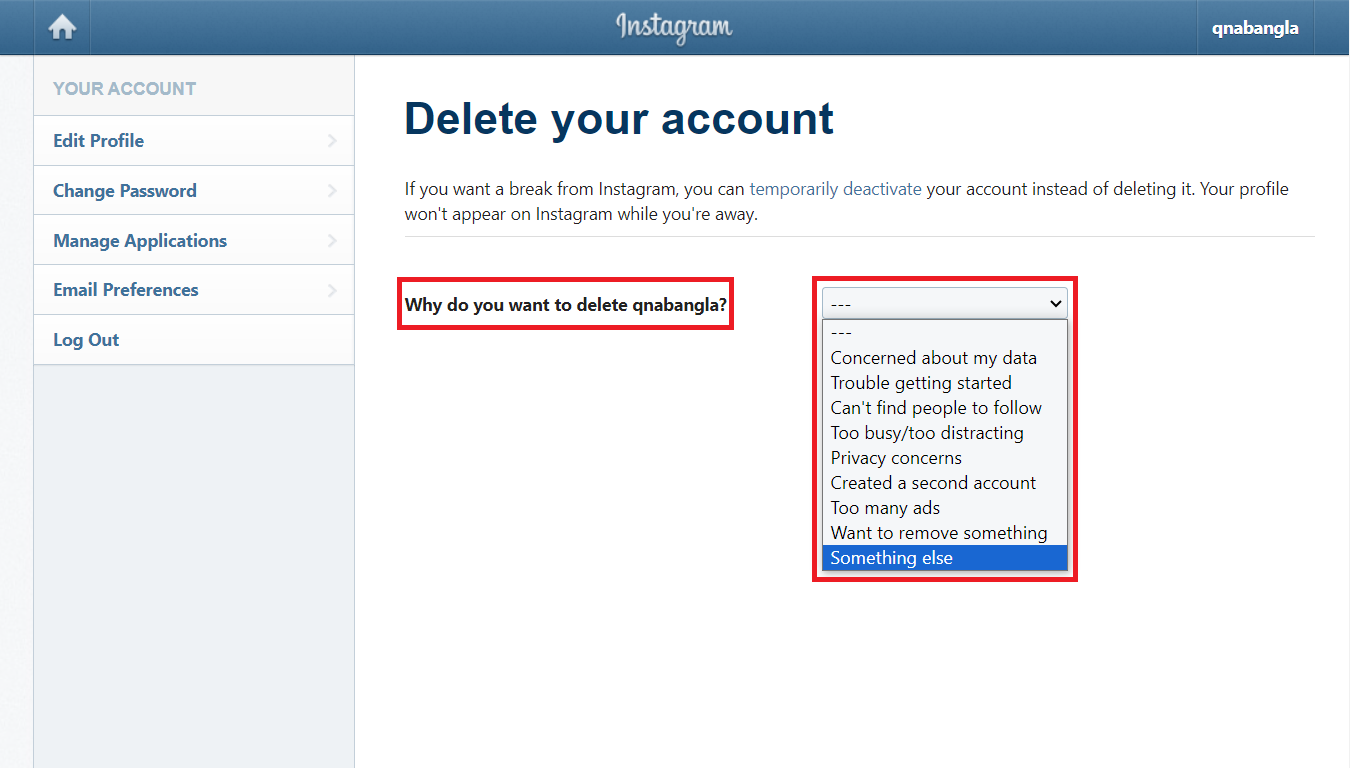
Task: Select 'Concerned about my data' reason
Action: coord(933,357)
